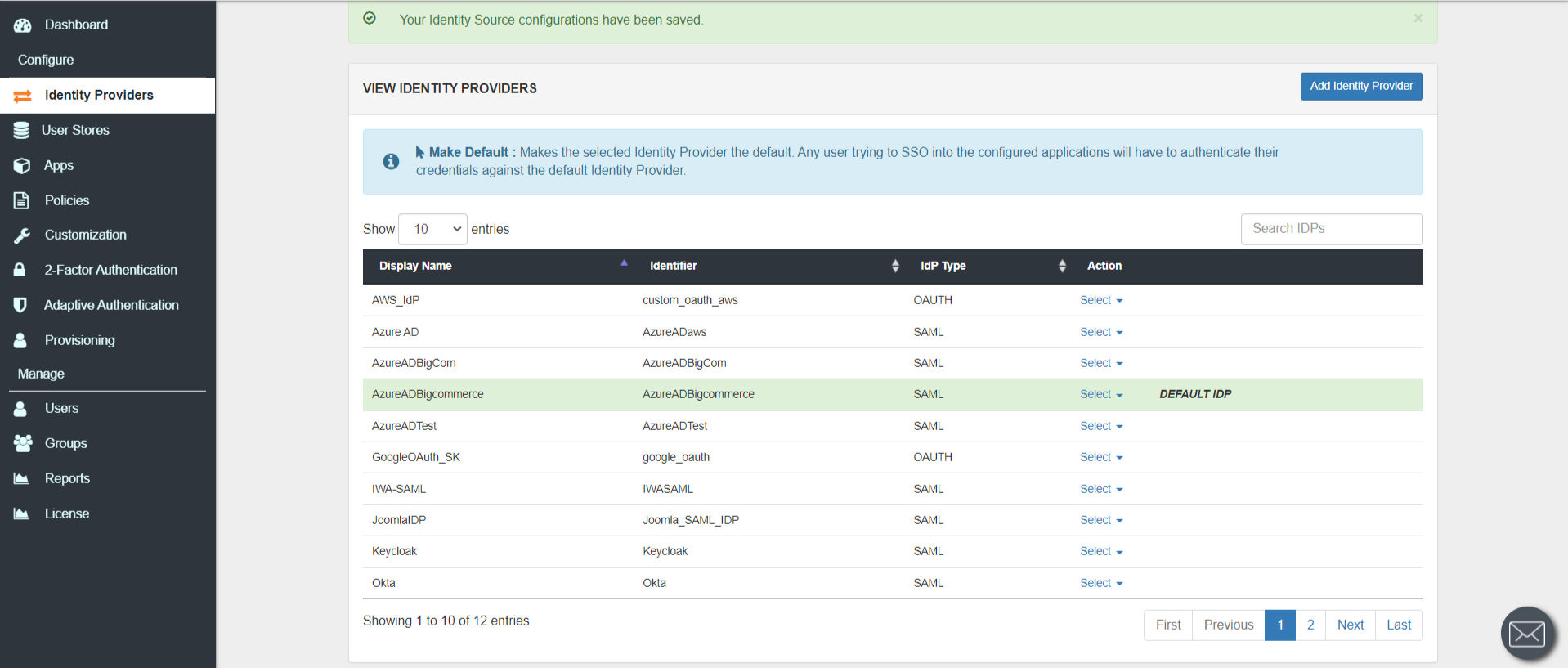1568x668 pixels.
Task: Expand Select dropdown for AWS_IdP row
Action: coord(1100,300)
